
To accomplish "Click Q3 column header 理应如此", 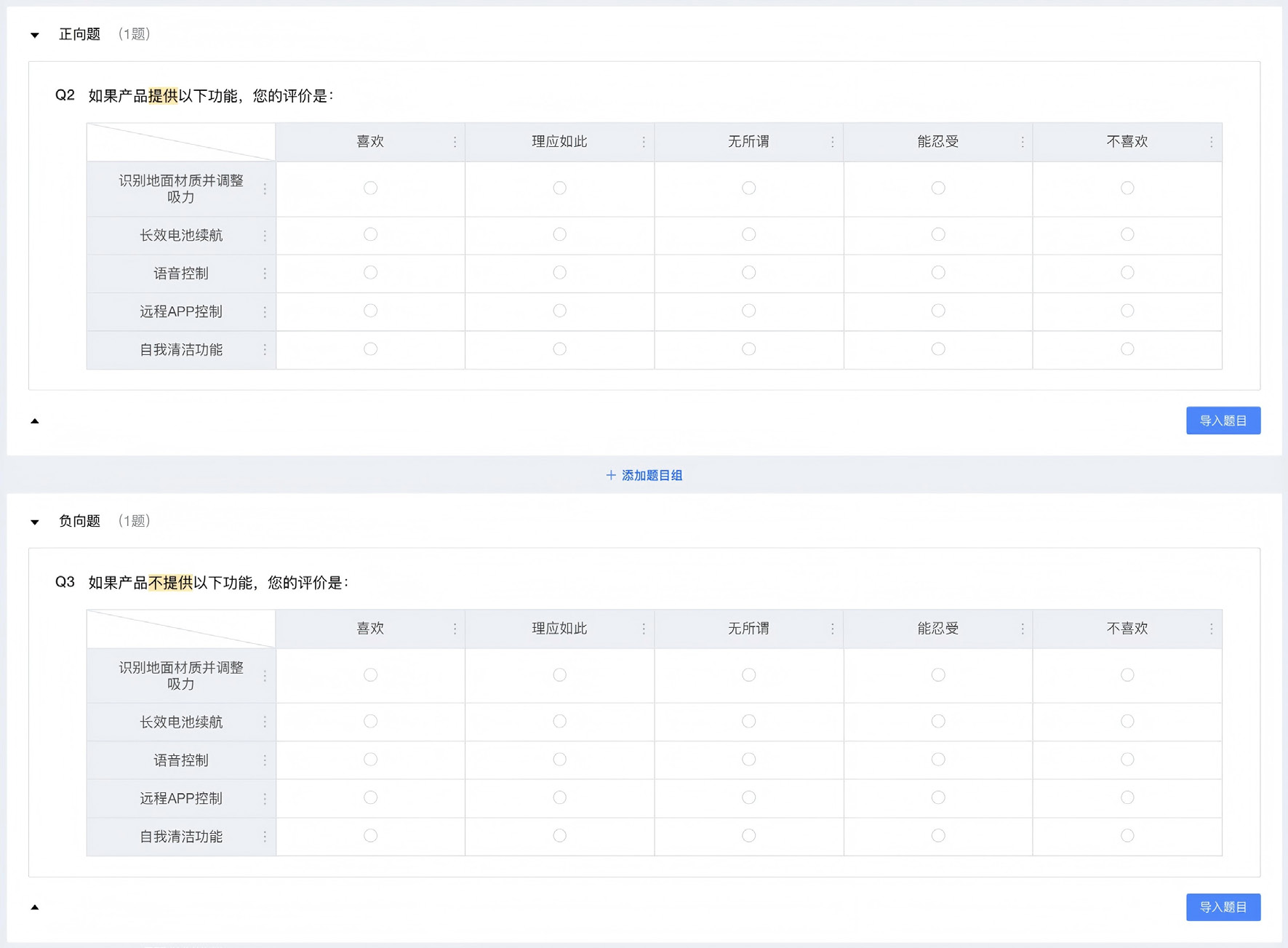I will (x=559, y=629).
